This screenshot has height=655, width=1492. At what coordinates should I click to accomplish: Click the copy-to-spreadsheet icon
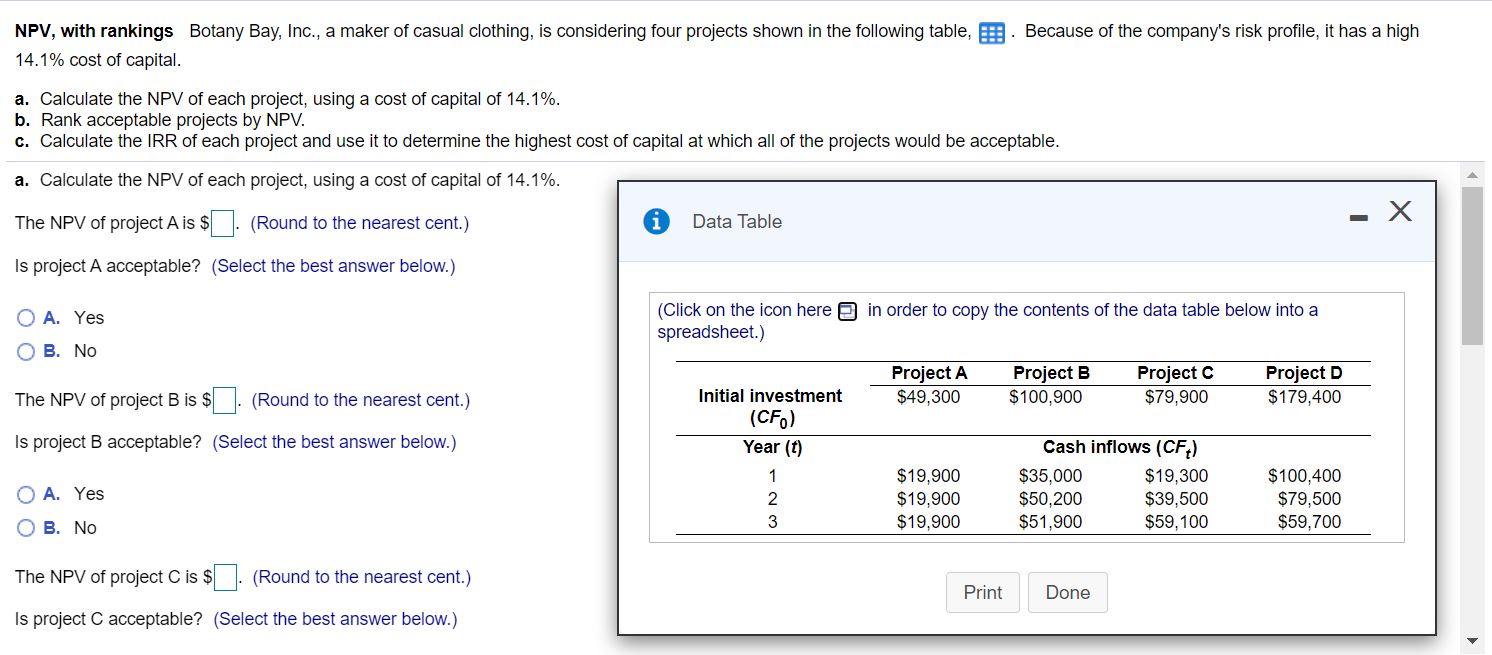(x=848, y=311)
